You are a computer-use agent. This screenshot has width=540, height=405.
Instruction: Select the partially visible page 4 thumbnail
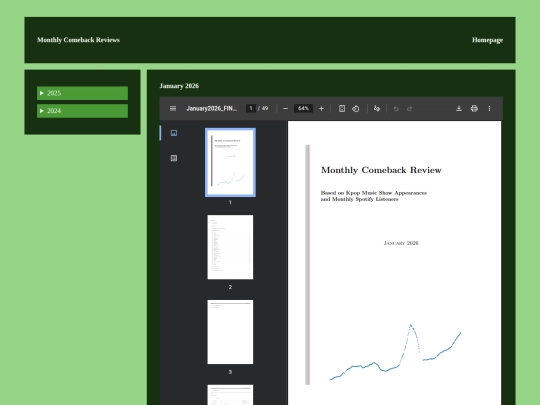[230, 395]
